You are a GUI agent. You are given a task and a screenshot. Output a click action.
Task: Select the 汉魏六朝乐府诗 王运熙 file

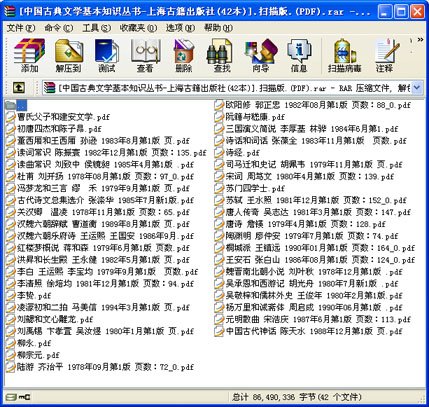point(100,236)
